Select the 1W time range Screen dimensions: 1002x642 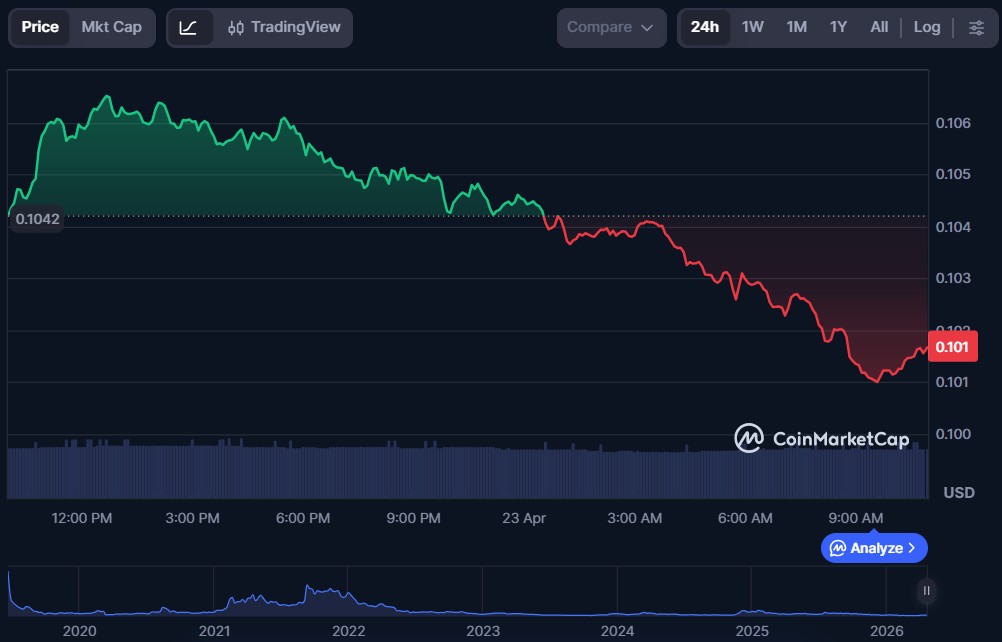click(x=753, y=27)
